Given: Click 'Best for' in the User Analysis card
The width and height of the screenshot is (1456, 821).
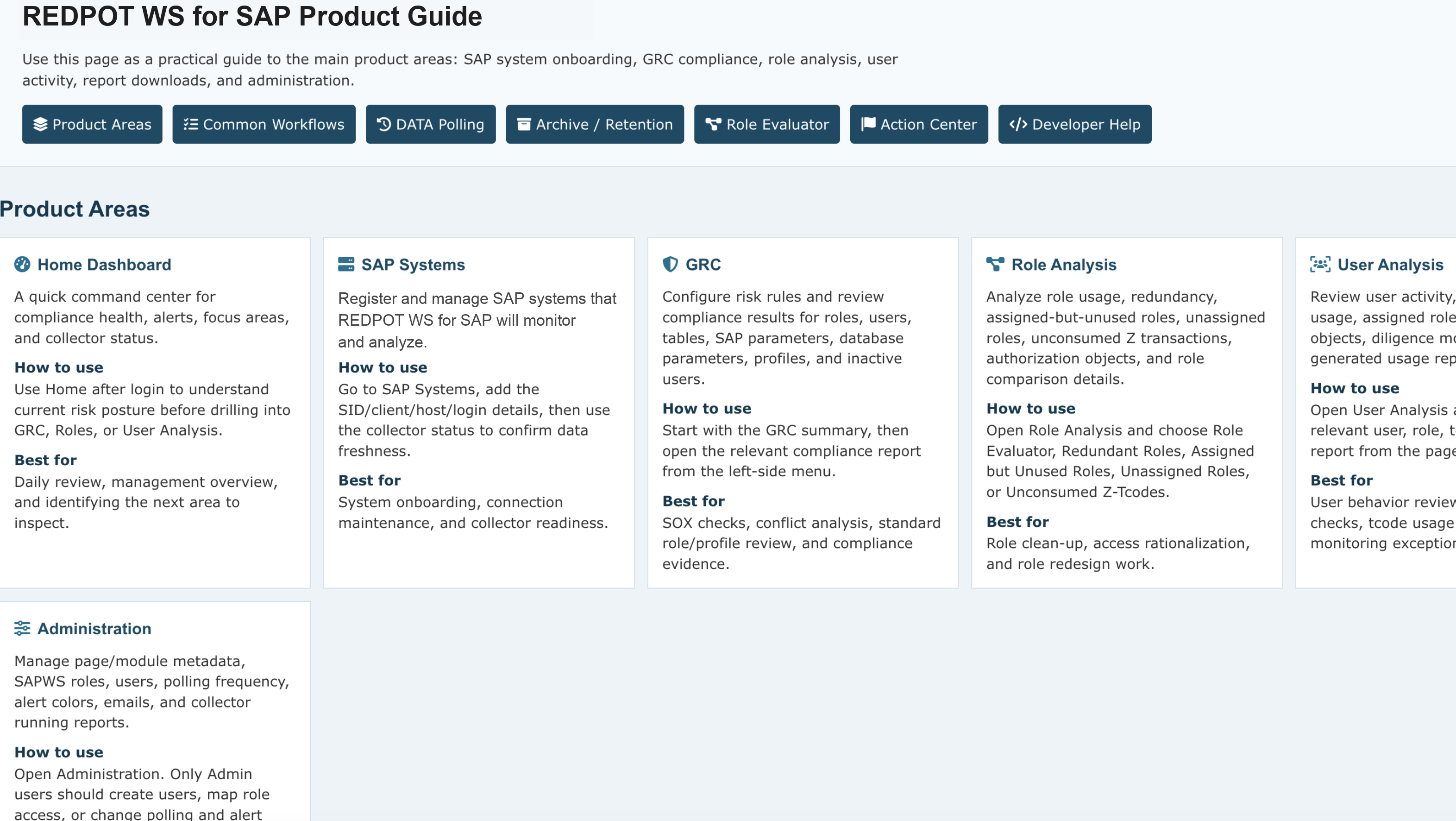Looking at the screenshot, I should click(1341, 480).
